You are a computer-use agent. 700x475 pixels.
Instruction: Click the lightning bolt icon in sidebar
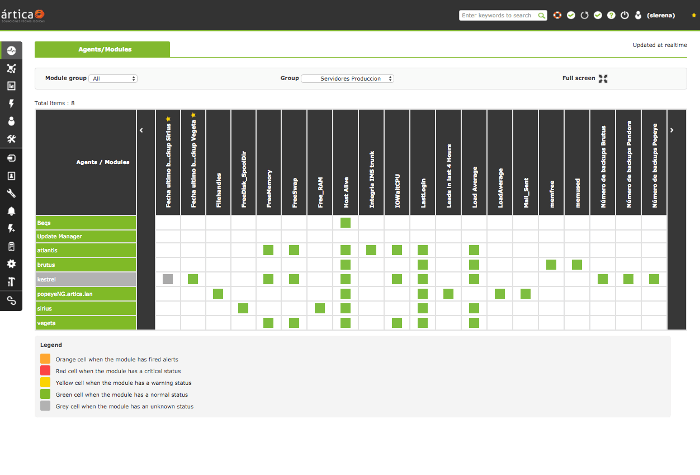(x=11, y=103)
